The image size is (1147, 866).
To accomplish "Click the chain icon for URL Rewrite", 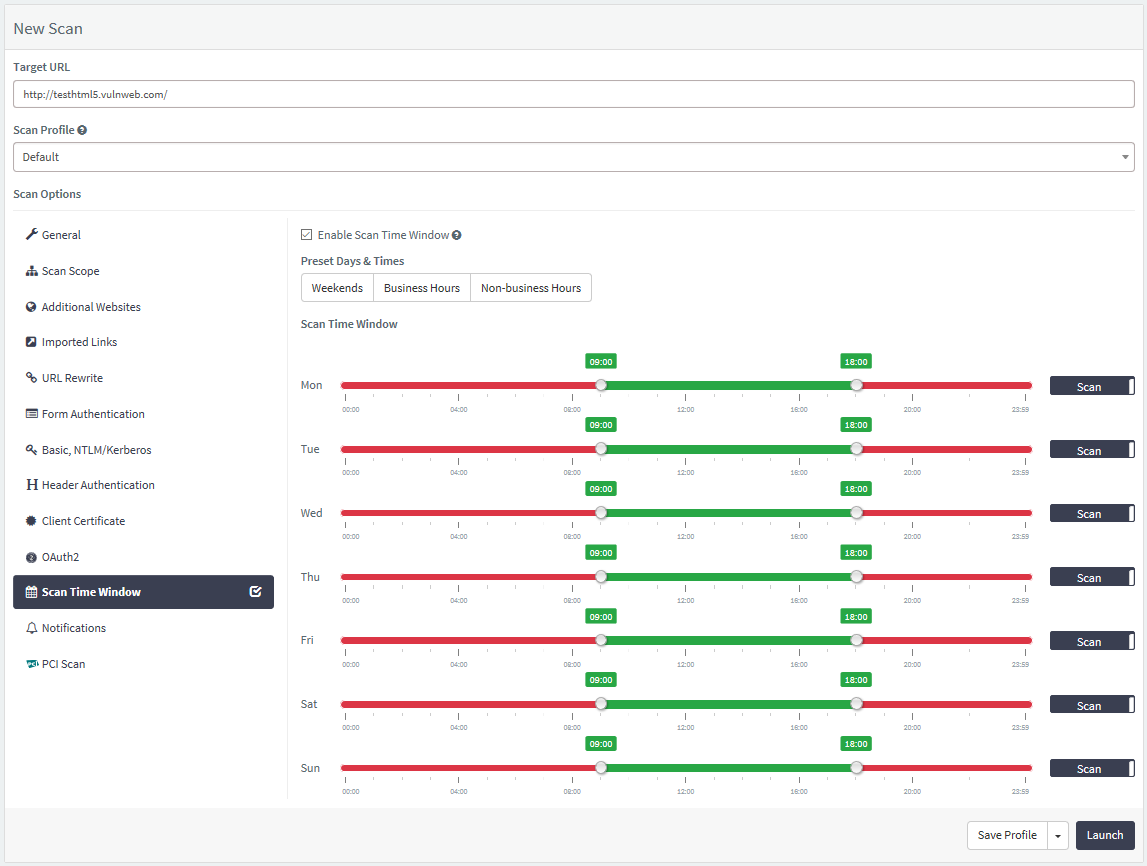I will 31,377.
